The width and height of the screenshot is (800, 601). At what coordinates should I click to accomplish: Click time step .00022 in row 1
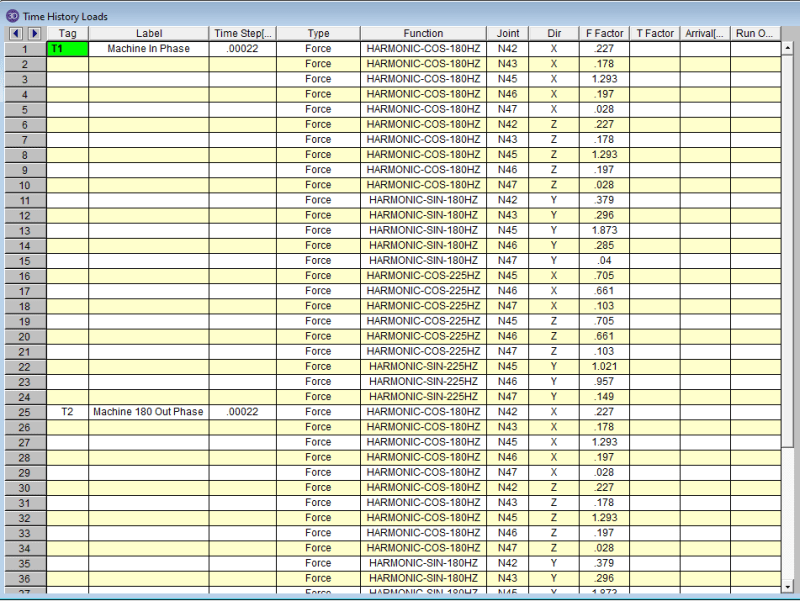[x=242, y=49]
